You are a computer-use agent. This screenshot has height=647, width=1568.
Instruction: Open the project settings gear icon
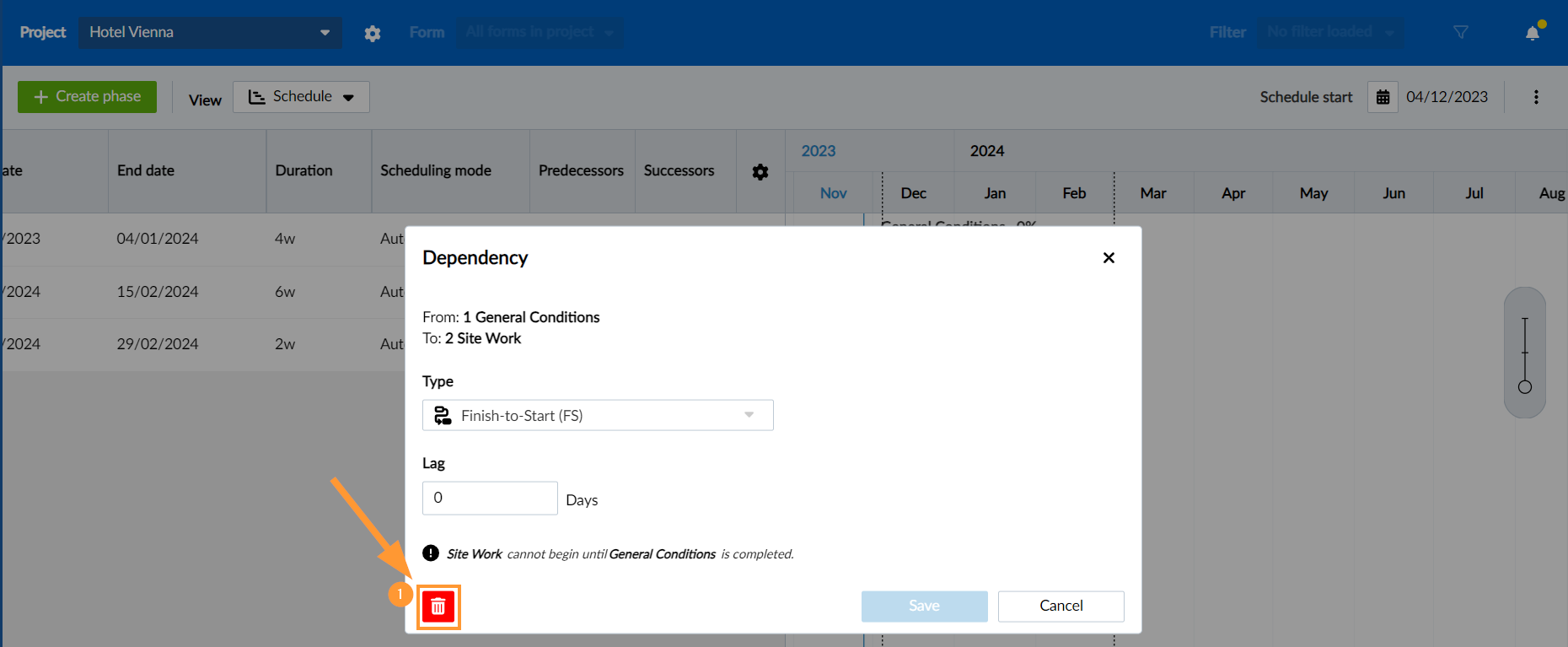[373, 33]
